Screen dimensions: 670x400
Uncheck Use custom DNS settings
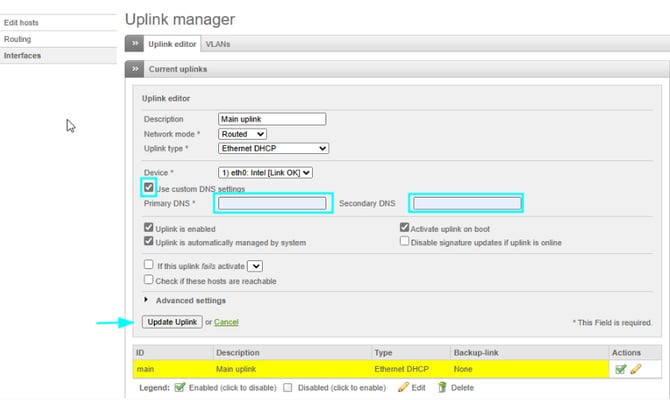pyautogui.click(x=149, y=188)
